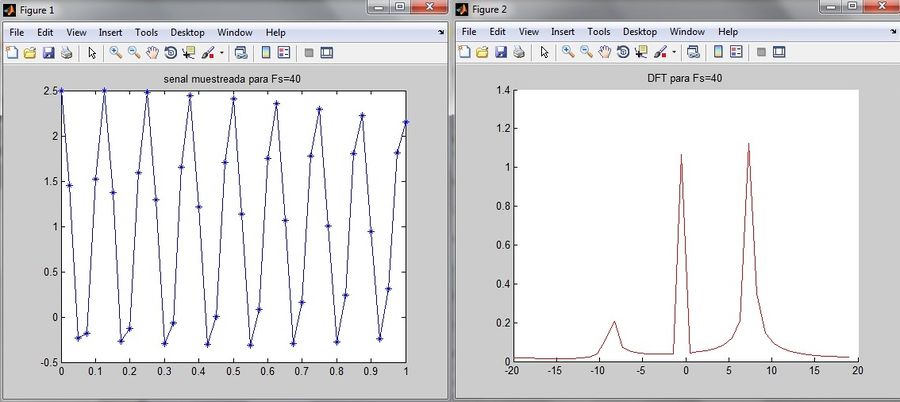
Task: Toggle Zoom In mode in Figure 1
Action: pyautogui.click(x=116, y=52)
